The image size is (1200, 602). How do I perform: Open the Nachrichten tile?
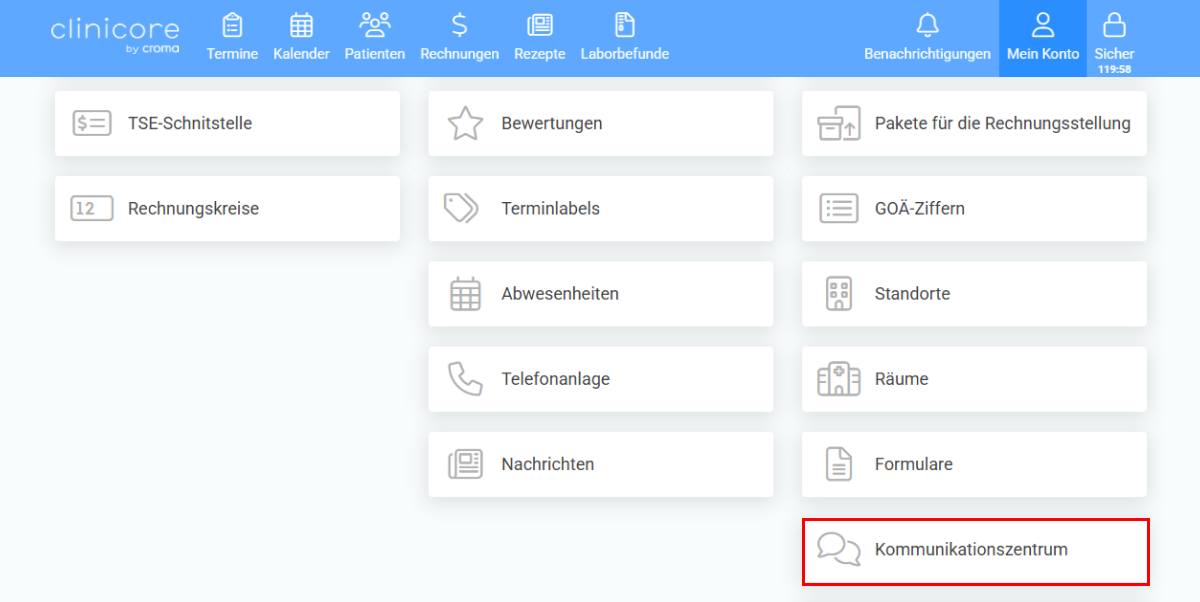pos(601,464)
